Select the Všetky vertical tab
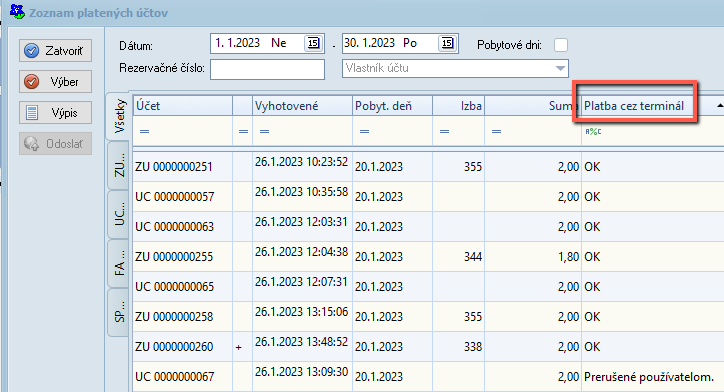The height and width of the screenshot is (392, 724). 119,116
